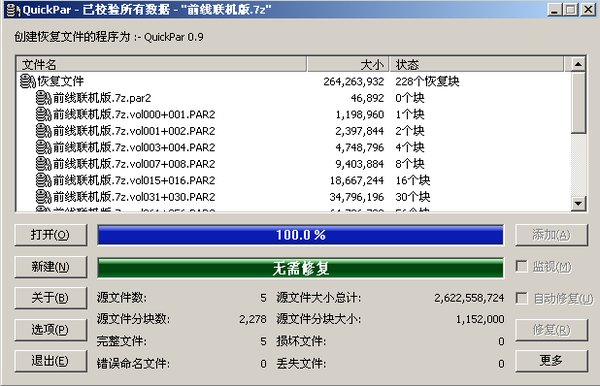This screenshot has width=600, height=386.
Task: Open the 关于(B) dialog
Action: tap(51, 298)
